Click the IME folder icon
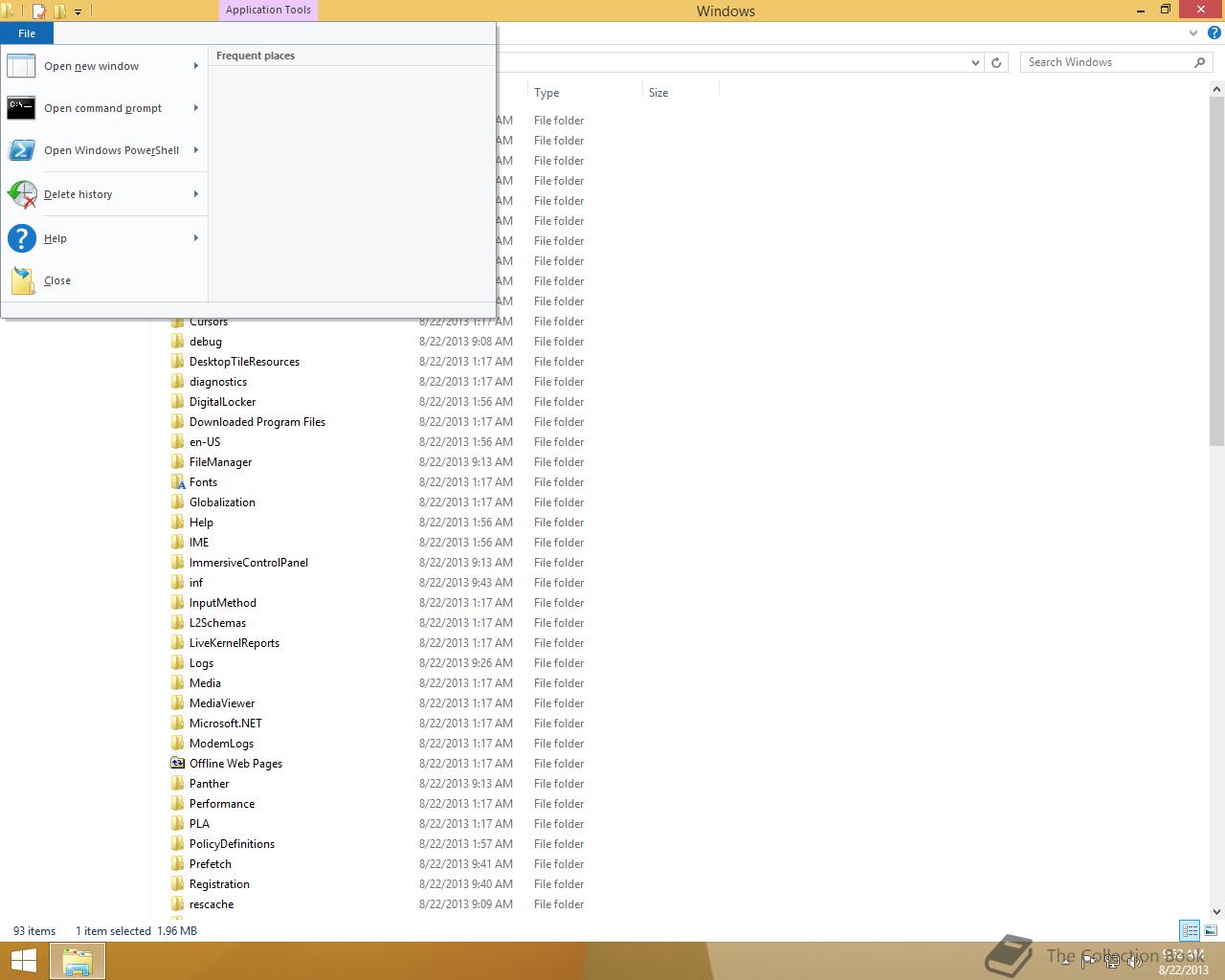Viewport: 1225px width, 980px height. (178, 543)
